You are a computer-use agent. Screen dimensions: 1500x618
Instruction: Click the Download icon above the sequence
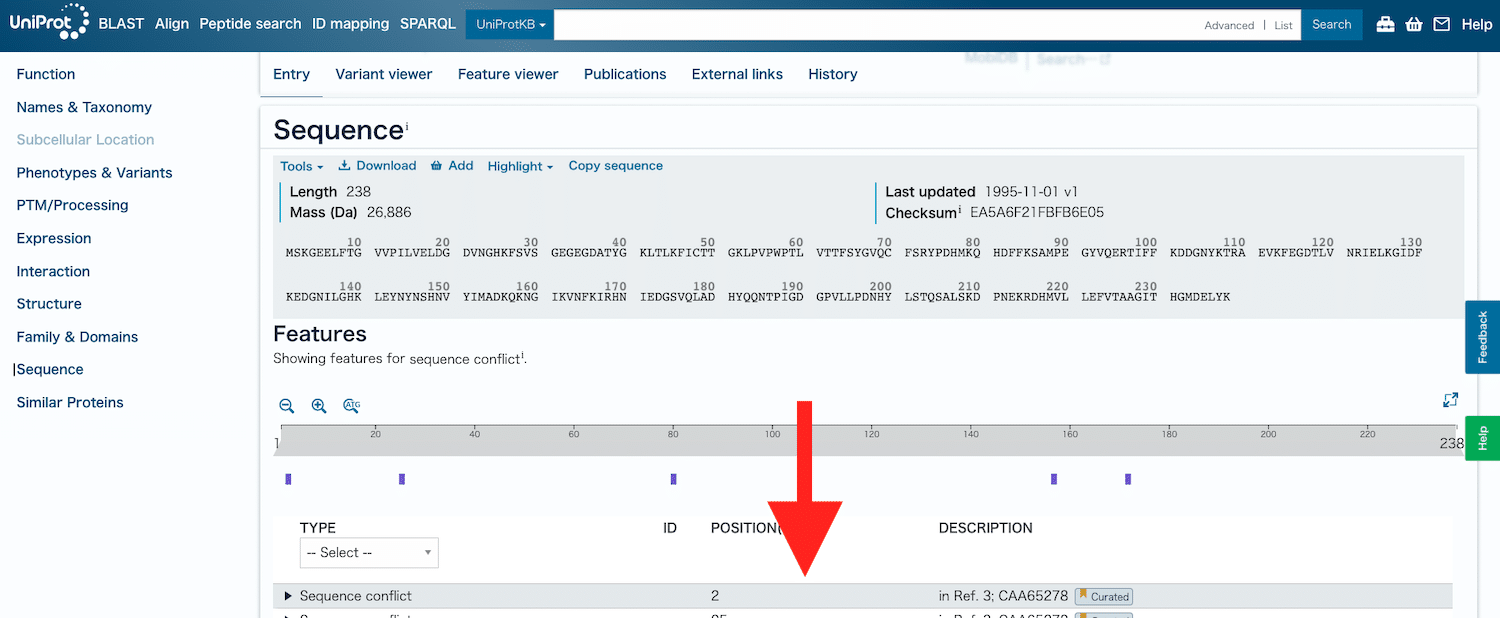(x=377, y=165)
